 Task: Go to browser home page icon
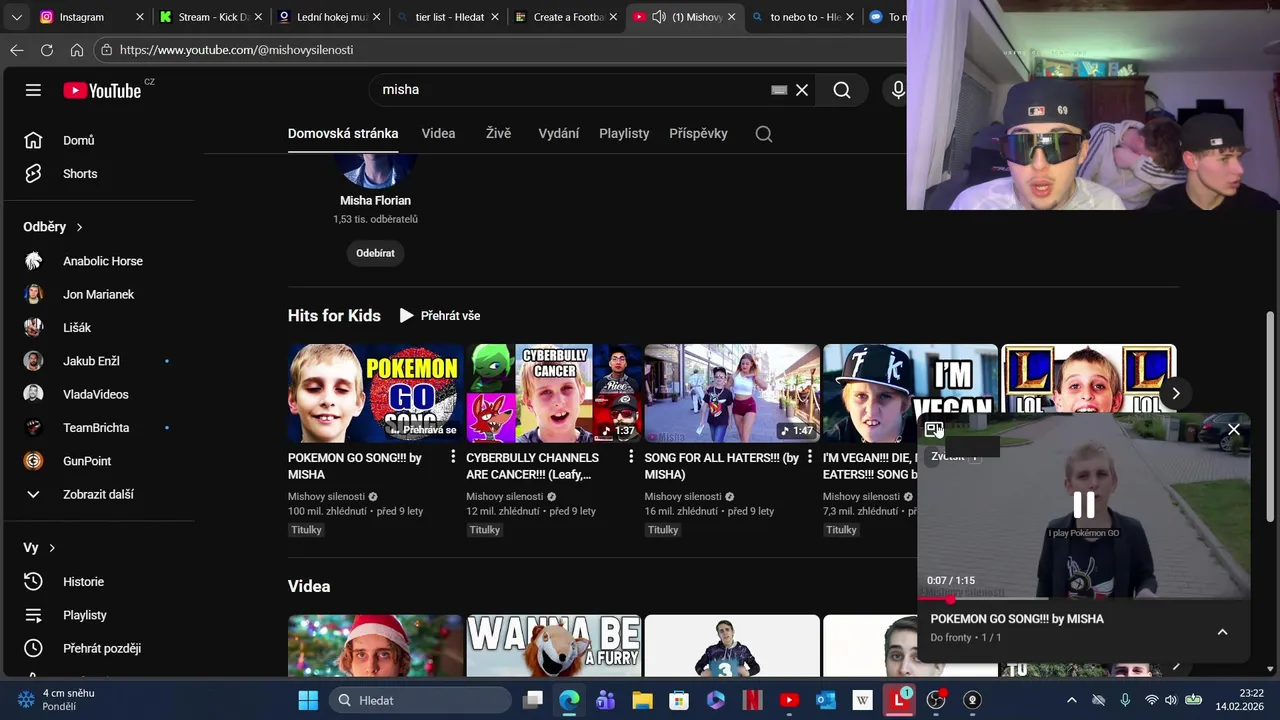coord(77,50)
